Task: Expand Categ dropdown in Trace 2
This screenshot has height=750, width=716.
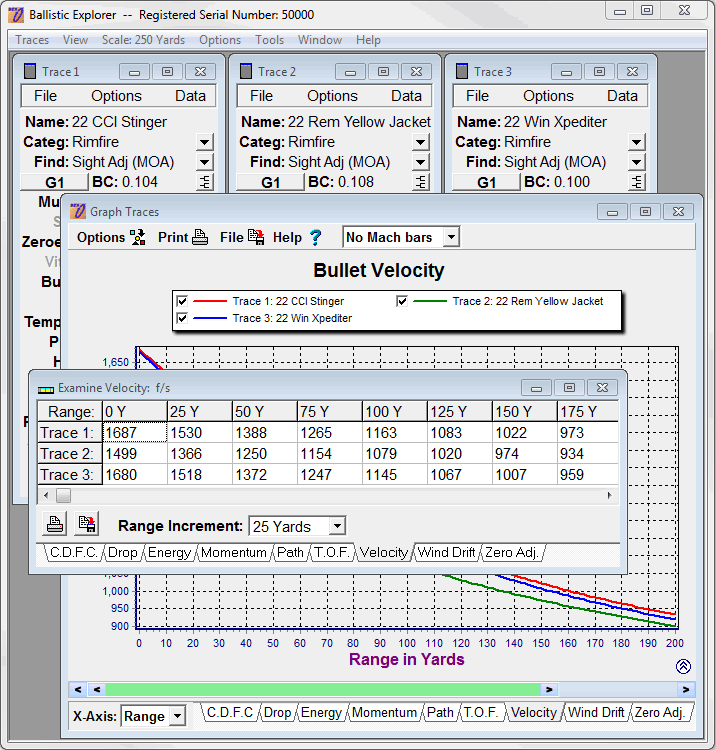Action: pos(420,142)
